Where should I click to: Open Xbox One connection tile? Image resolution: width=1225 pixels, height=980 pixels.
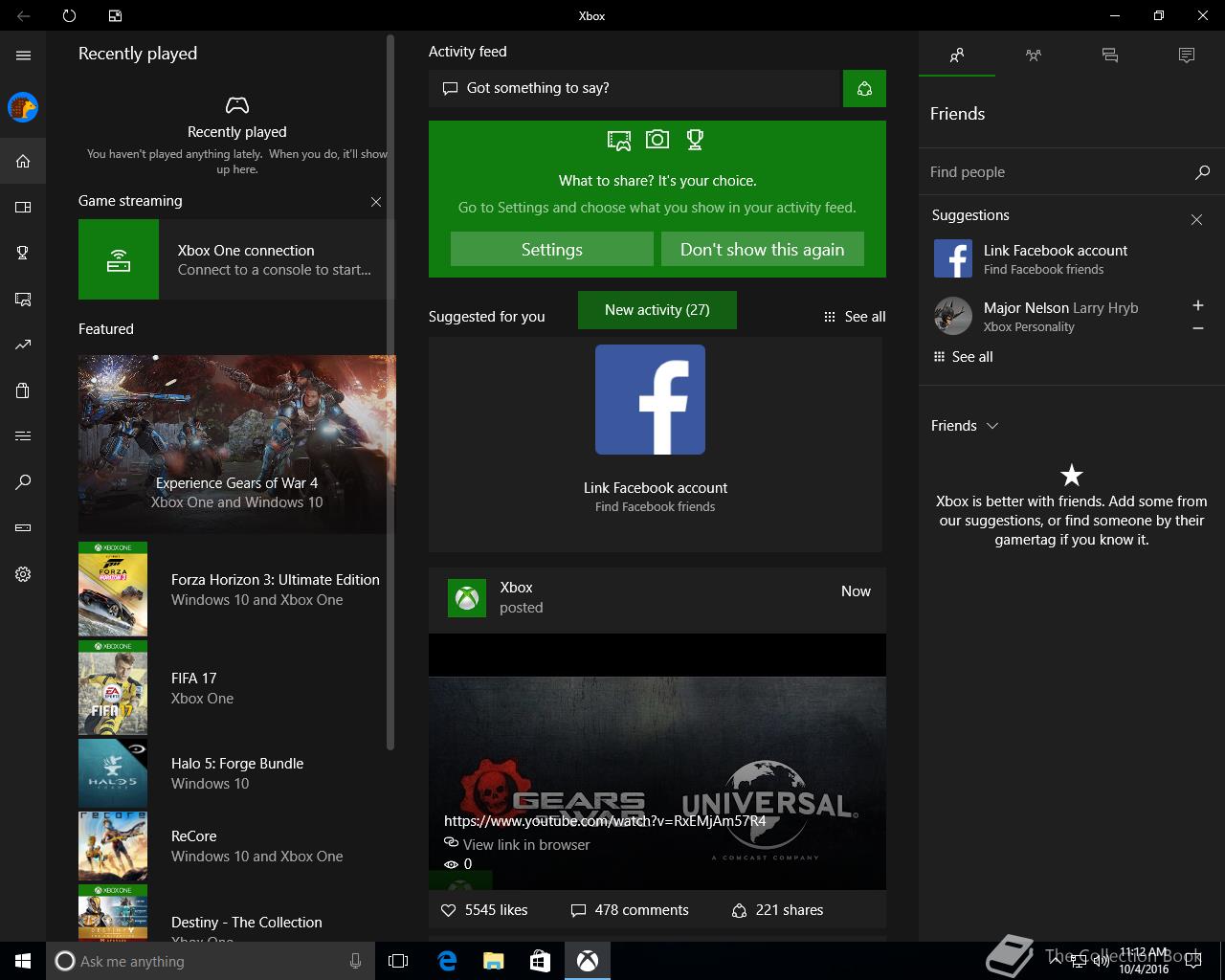pos(236,259)
